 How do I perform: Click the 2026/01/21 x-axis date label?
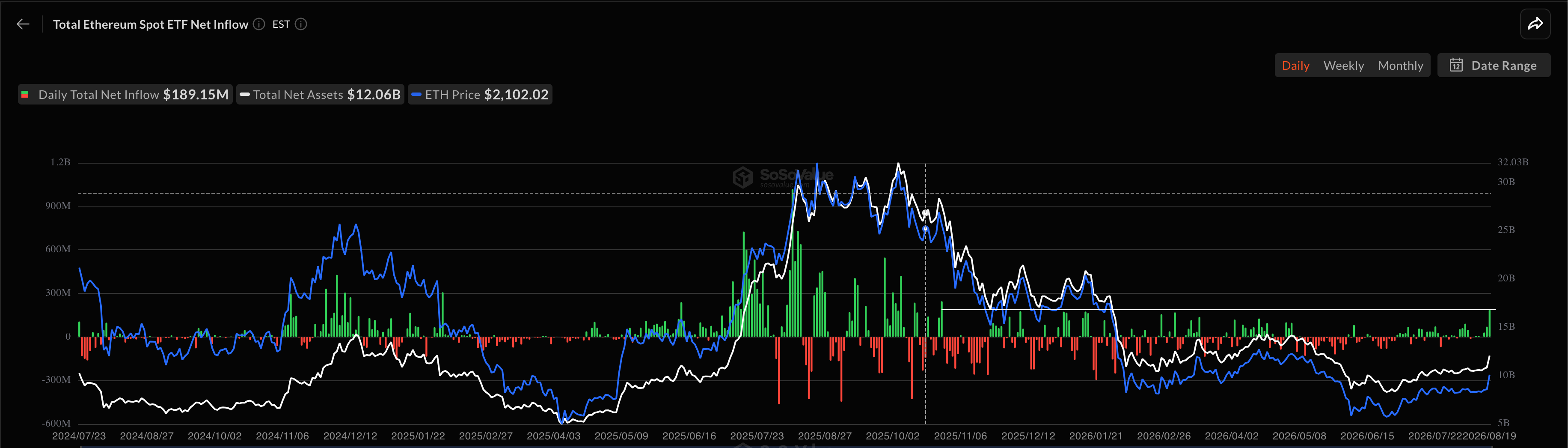tap(1096, 436)
